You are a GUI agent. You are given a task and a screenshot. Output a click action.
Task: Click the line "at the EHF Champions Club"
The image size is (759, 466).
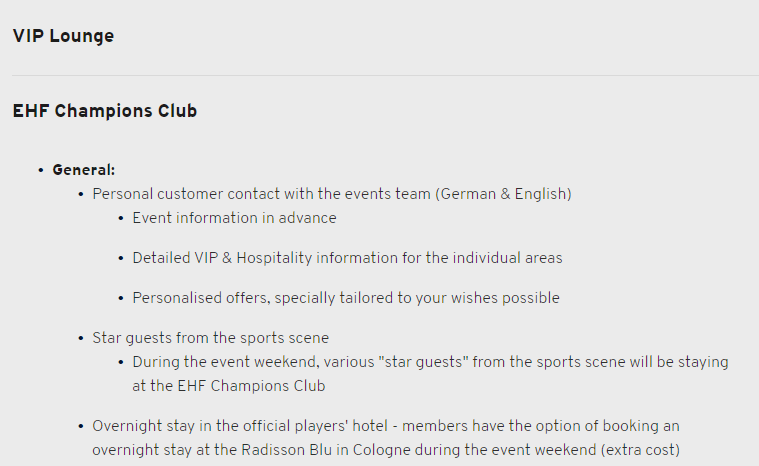tap(229, 386)
